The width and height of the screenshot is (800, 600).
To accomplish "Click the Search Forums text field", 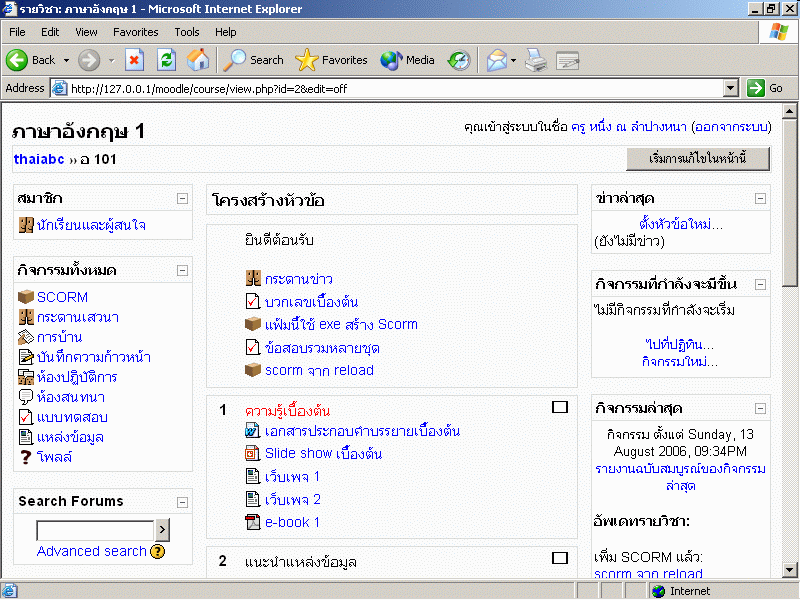I will pos(95,530).
